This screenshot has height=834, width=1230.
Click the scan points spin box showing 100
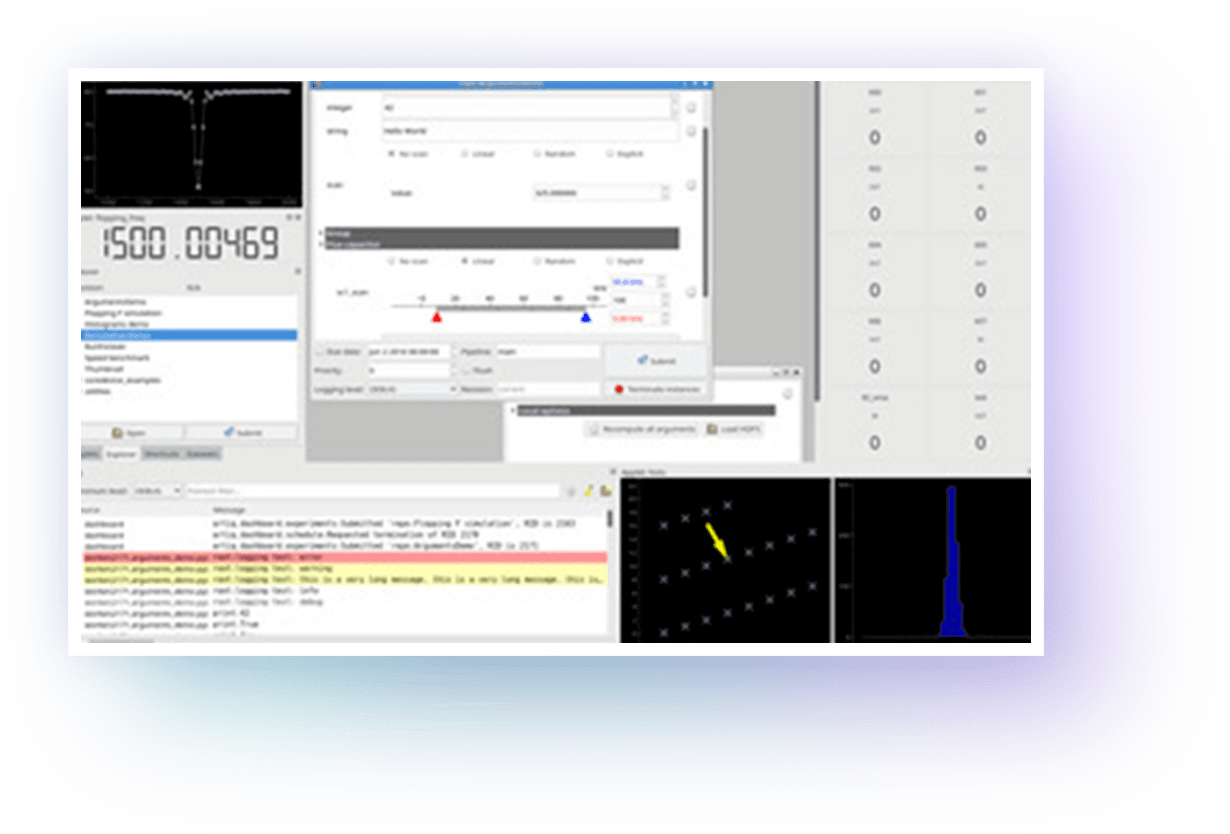pos(638,301)
